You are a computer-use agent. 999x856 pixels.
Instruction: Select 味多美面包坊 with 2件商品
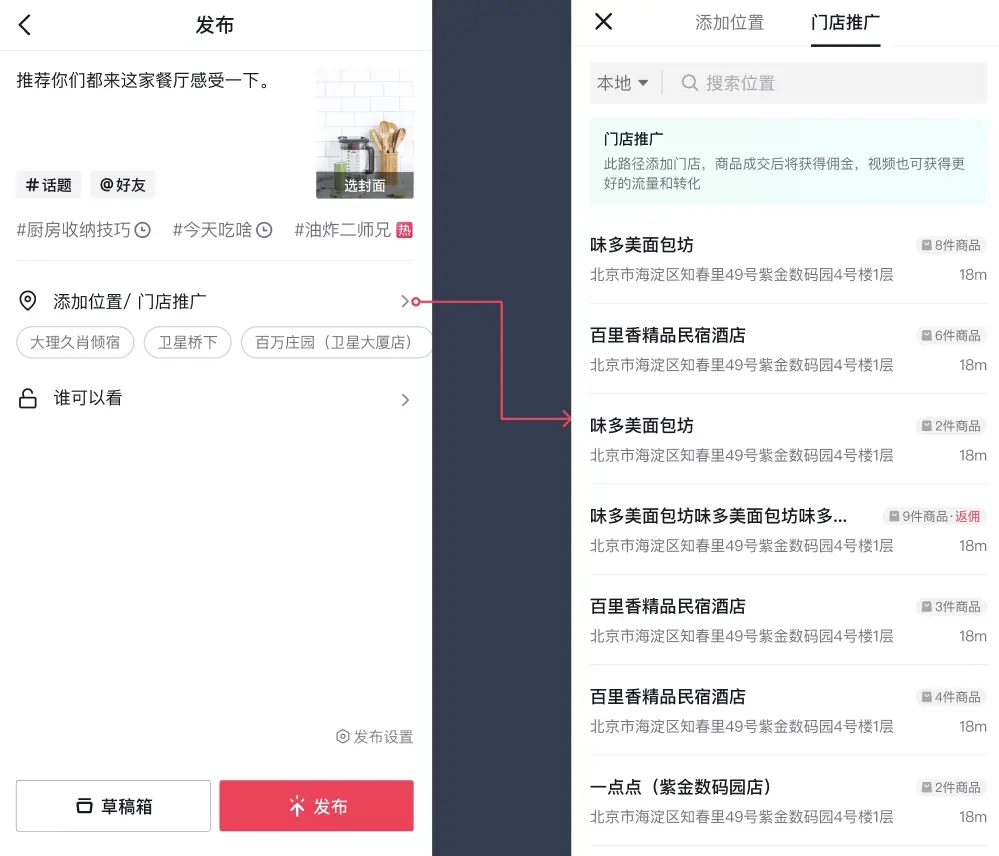click(x=789, y=440)
